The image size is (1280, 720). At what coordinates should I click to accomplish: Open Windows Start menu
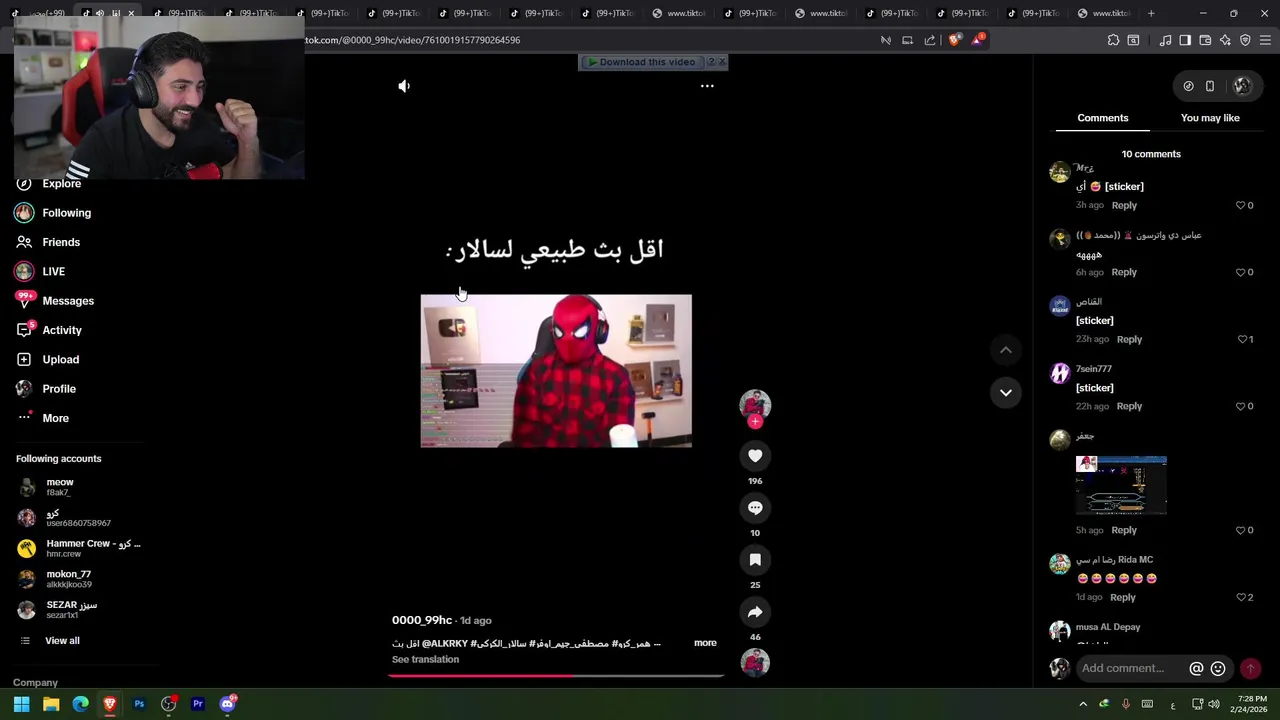21,704
